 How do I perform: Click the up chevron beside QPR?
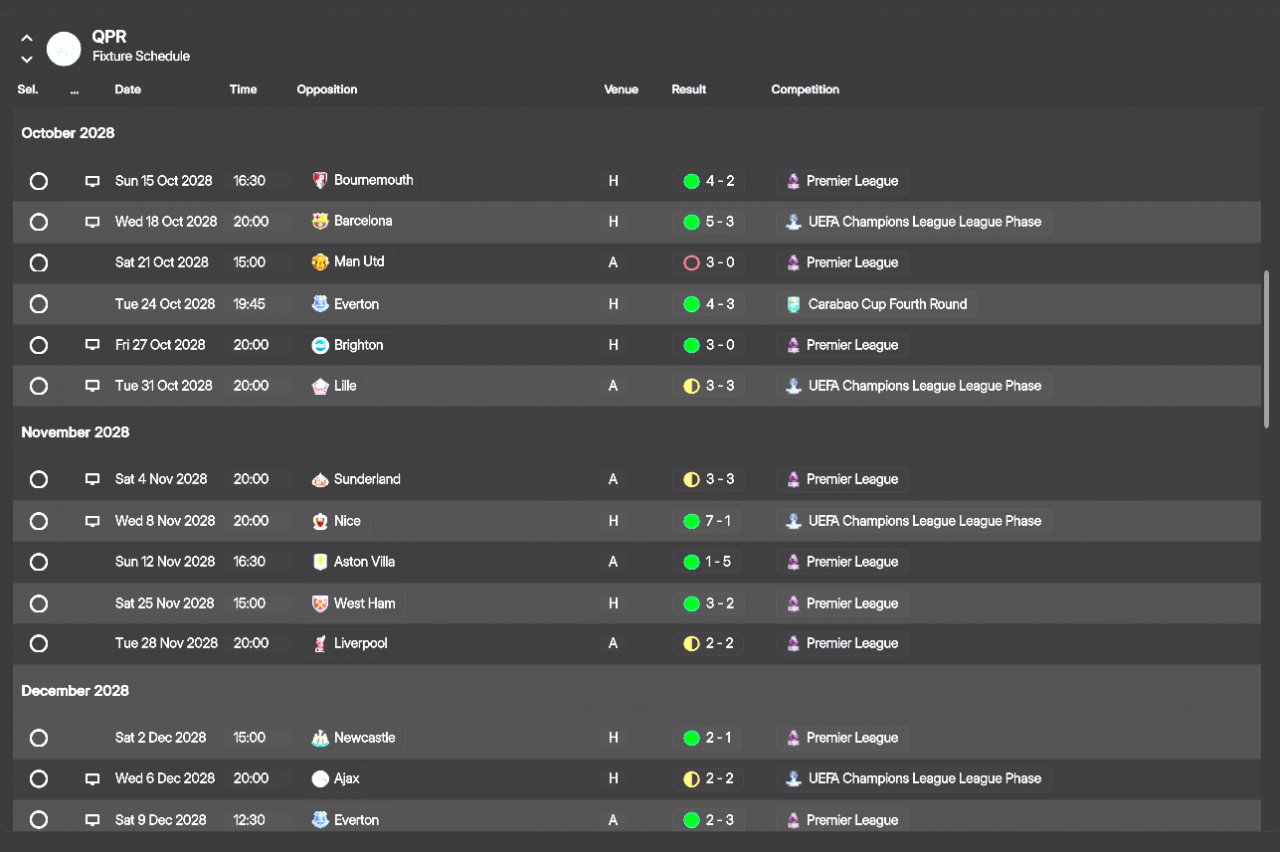pos(27,38)
